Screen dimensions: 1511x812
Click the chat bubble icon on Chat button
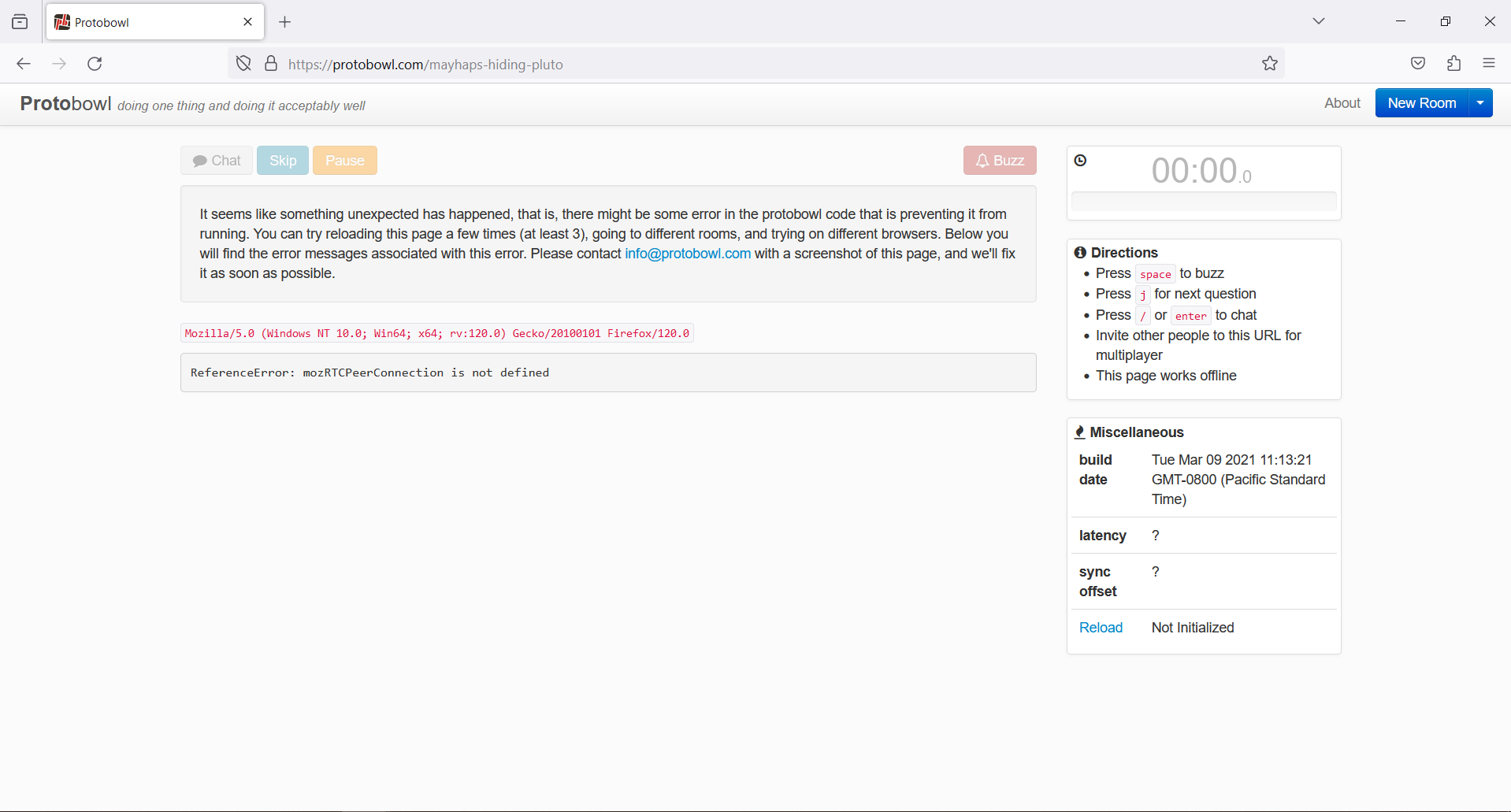pyautogui.click(x=201, y=160)
